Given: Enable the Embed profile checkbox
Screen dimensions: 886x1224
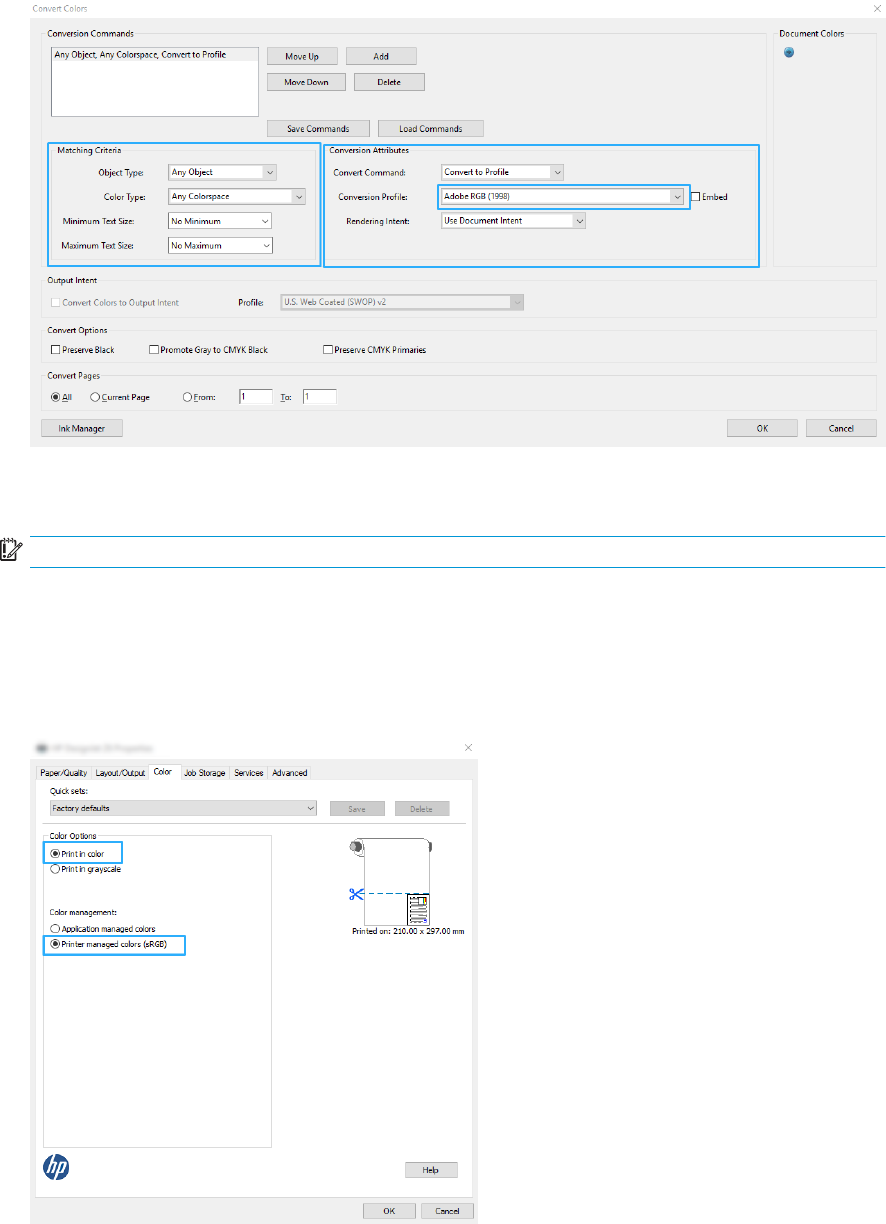Looking at the screenshot, I should [696, 197].
